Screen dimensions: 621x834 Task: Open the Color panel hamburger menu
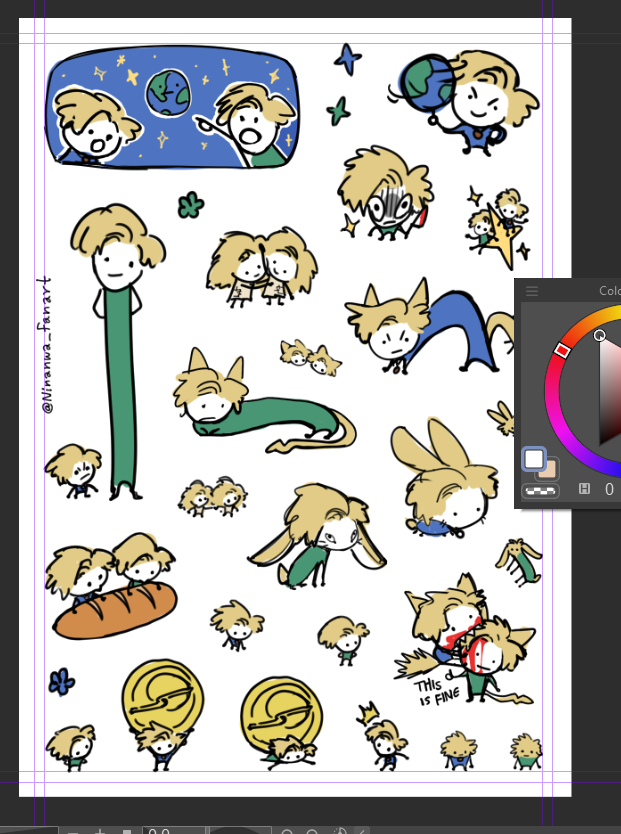pyautogui.click(x=532, y=290)
